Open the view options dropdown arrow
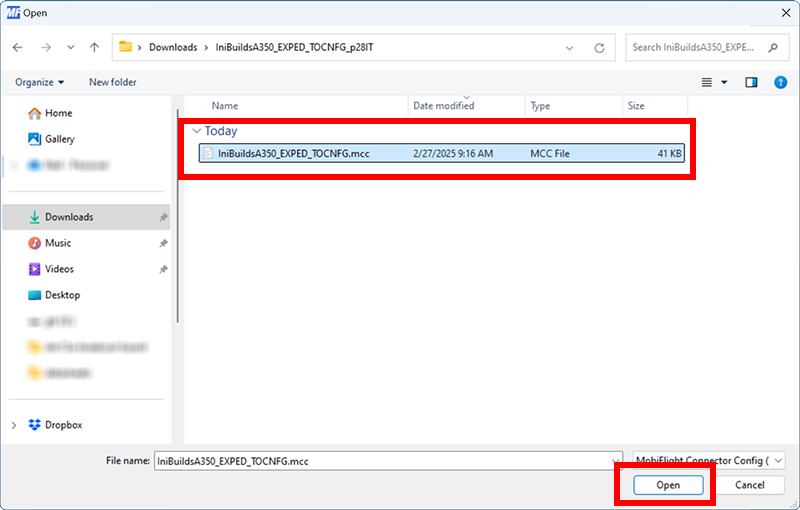This screenshot has height=510, width=800. [724, 82]
